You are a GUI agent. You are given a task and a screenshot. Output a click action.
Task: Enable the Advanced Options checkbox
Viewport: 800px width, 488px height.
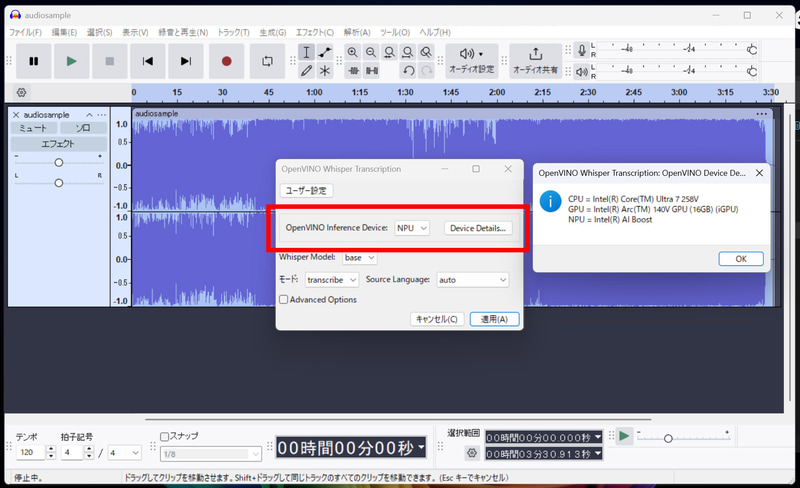[284, 300]
